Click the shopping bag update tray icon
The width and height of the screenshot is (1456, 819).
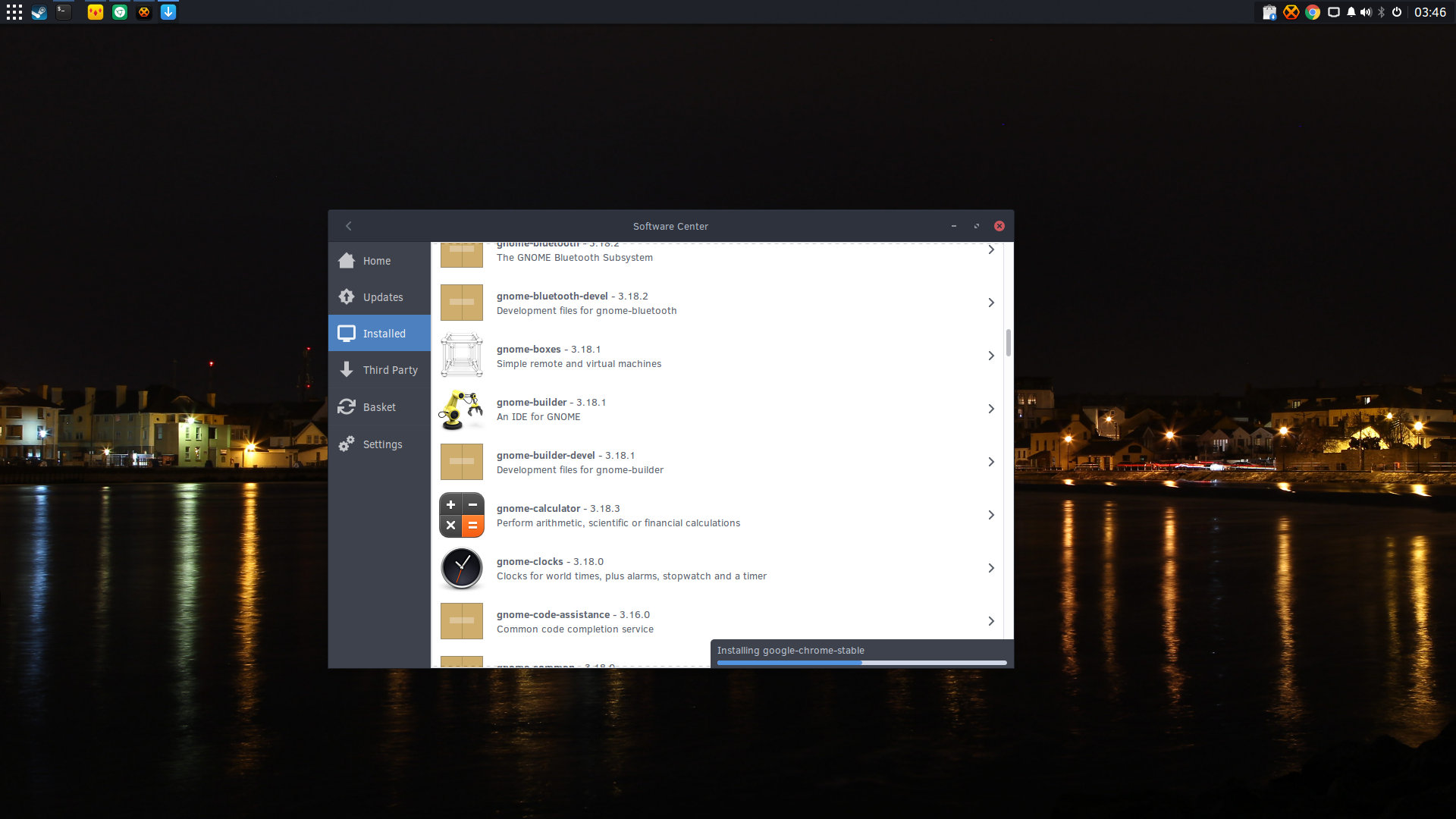point(1269,12)
